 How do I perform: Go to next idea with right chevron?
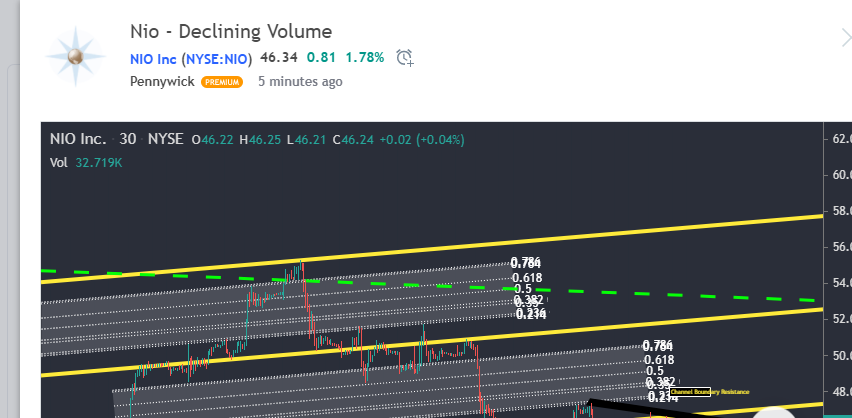click(x=845, y=38)
